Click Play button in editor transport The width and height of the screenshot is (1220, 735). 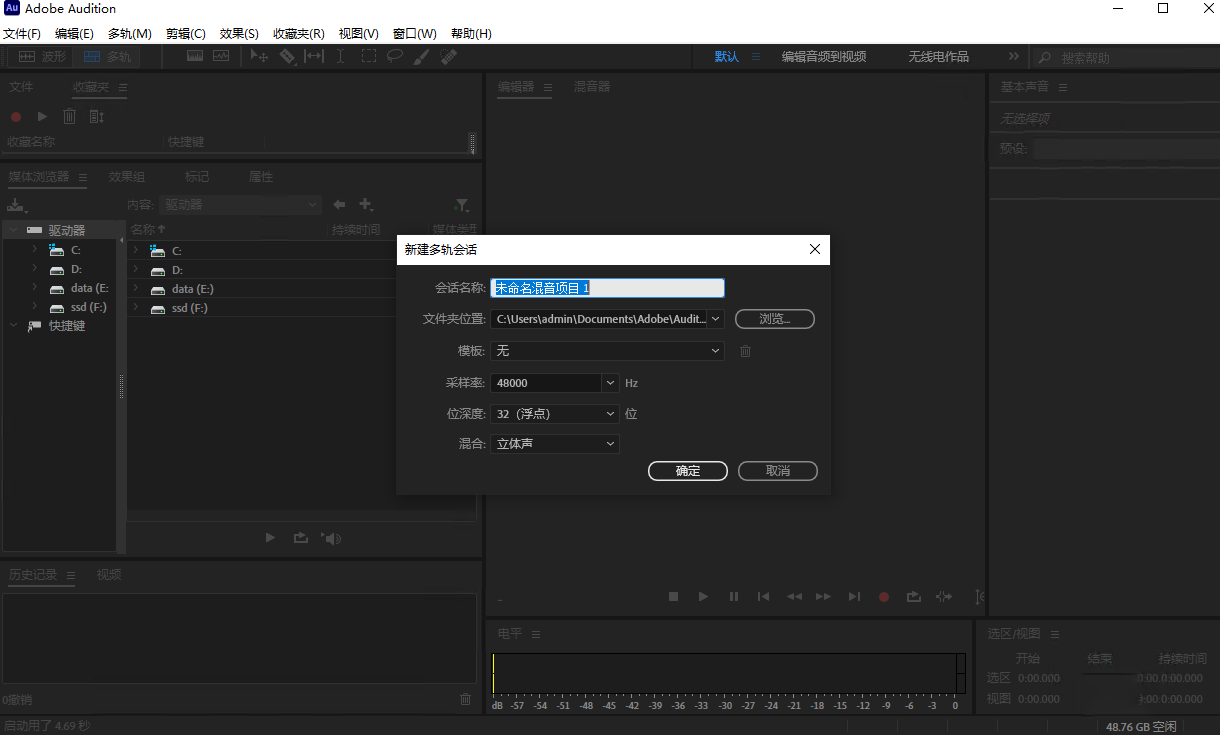[x=704, y=596]
